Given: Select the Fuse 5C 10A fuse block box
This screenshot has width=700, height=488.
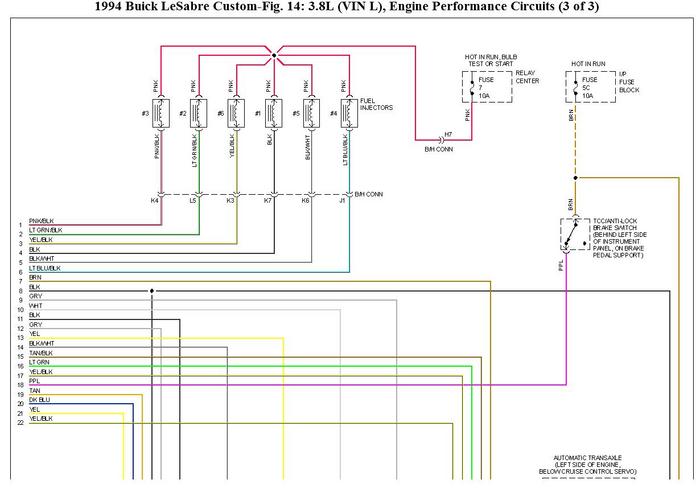Looking at the screenshot, I should coord(591,87).
